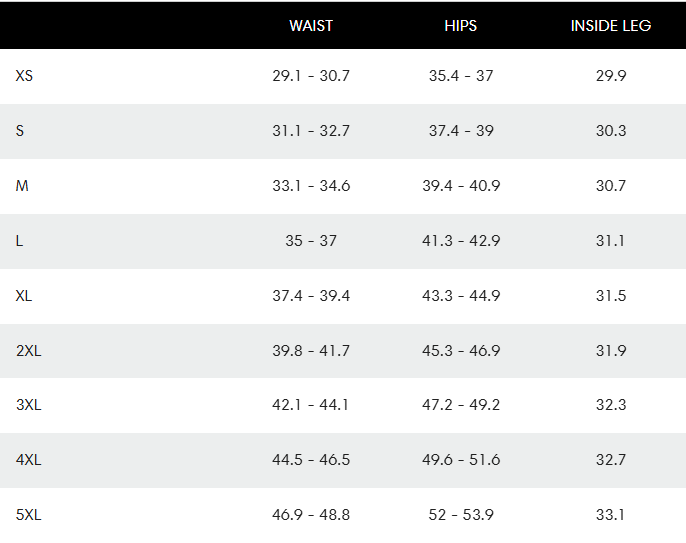686x543 pixels.
Task: Select the M size row label
Action: pos(22,186)
